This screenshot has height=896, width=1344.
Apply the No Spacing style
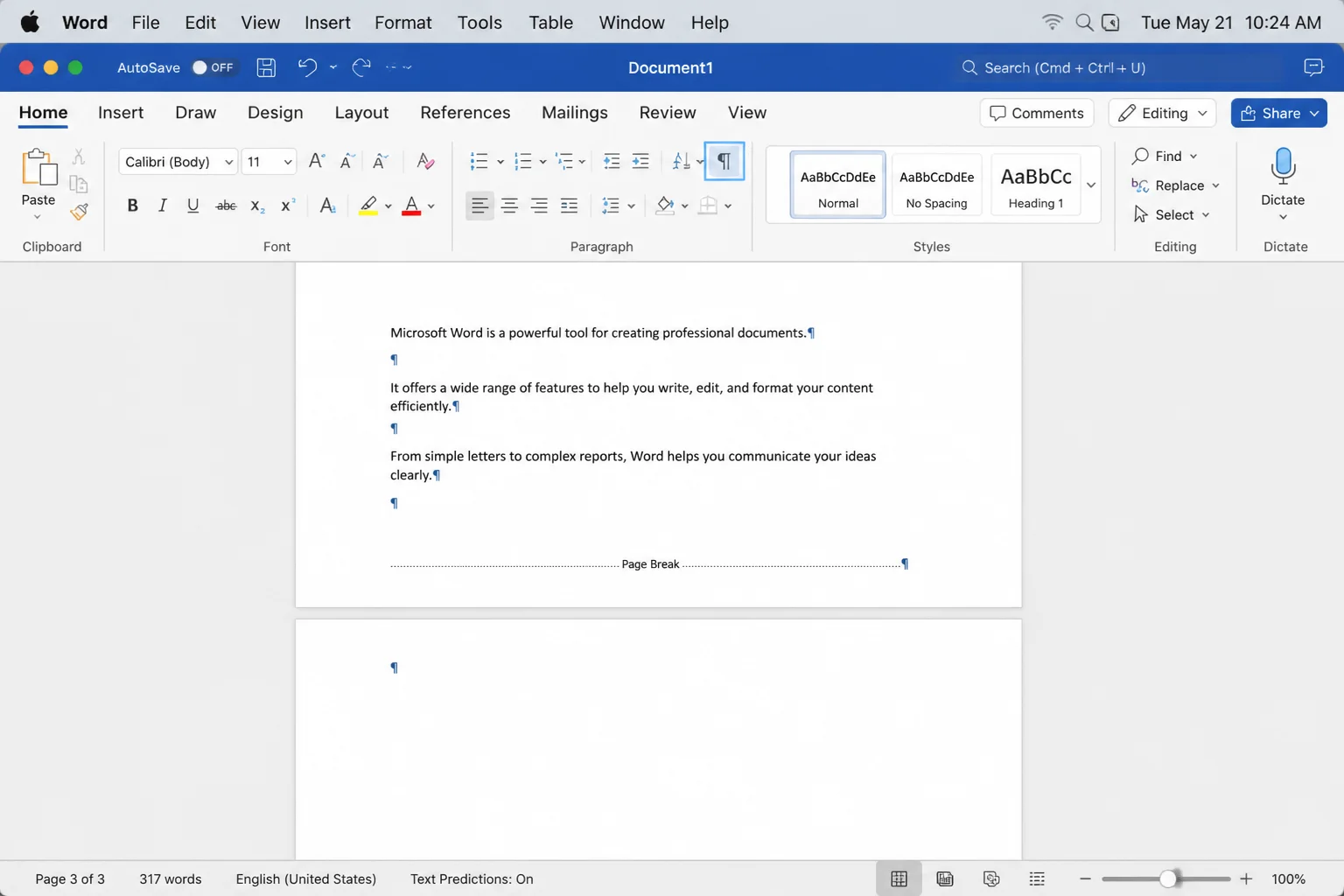coord(937,185)
